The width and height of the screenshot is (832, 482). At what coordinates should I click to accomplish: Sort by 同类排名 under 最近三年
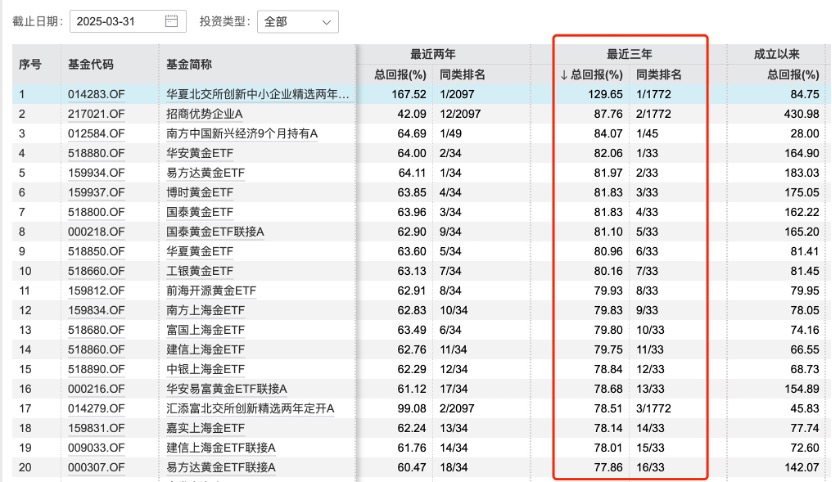[x=659, y=75]
